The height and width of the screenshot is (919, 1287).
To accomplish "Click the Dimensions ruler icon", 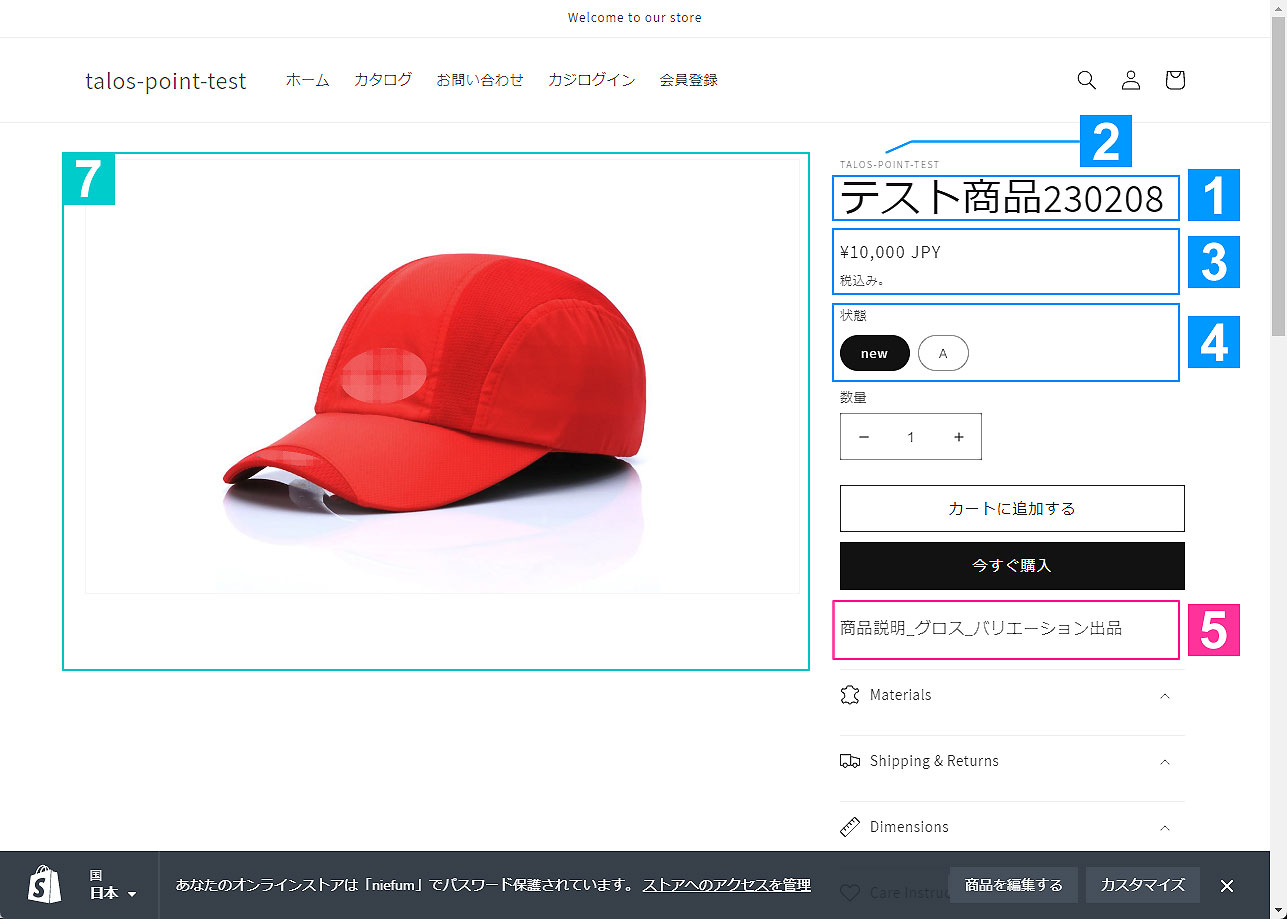I will (x=850, y=827).
